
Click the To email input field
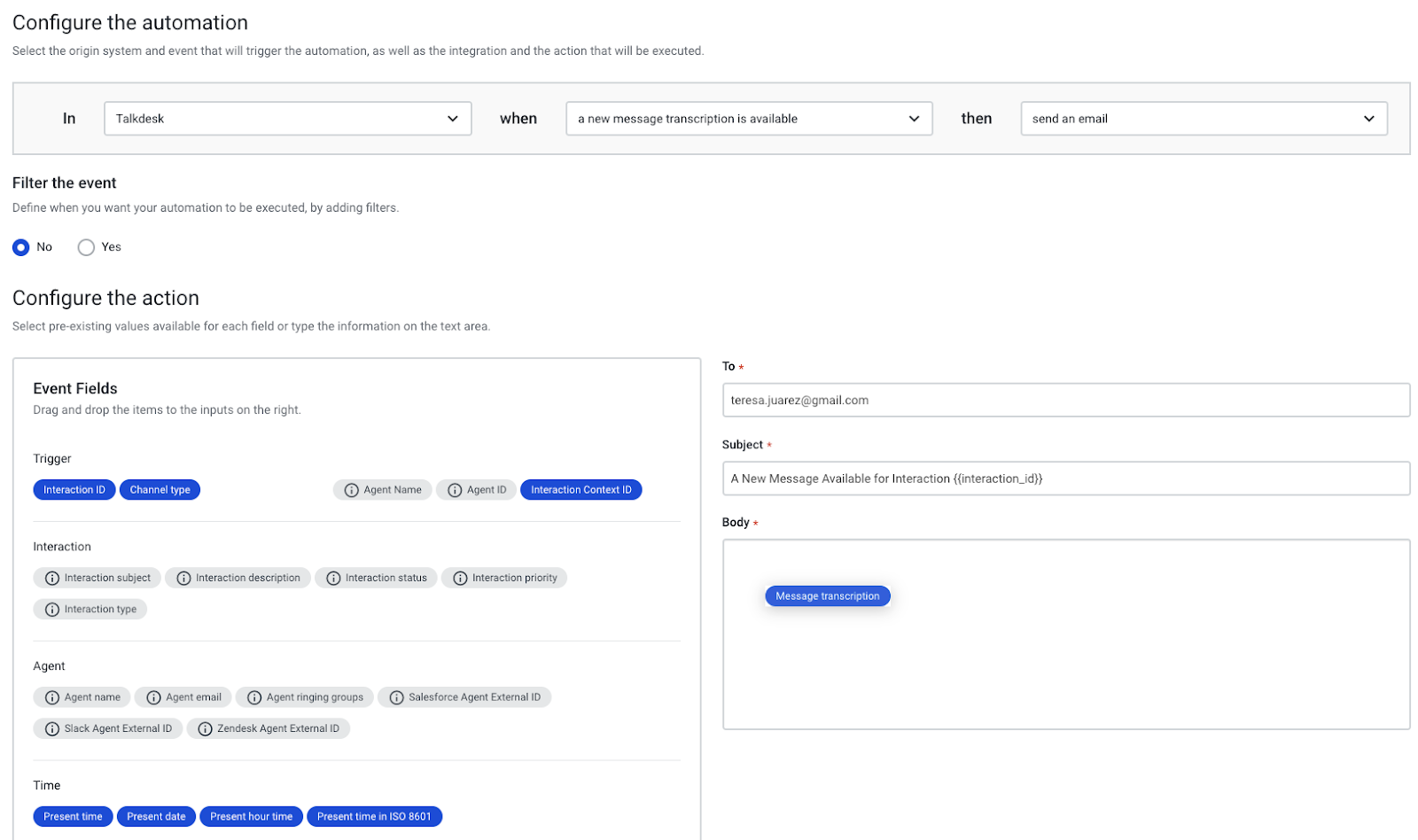(x=1066, y=401)
